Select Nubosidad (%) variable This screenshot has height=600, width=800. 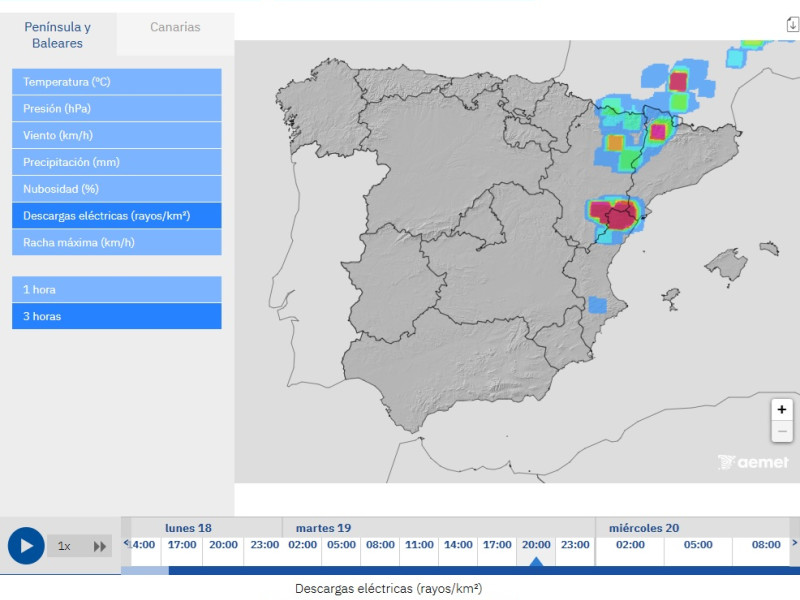(117, 189)
